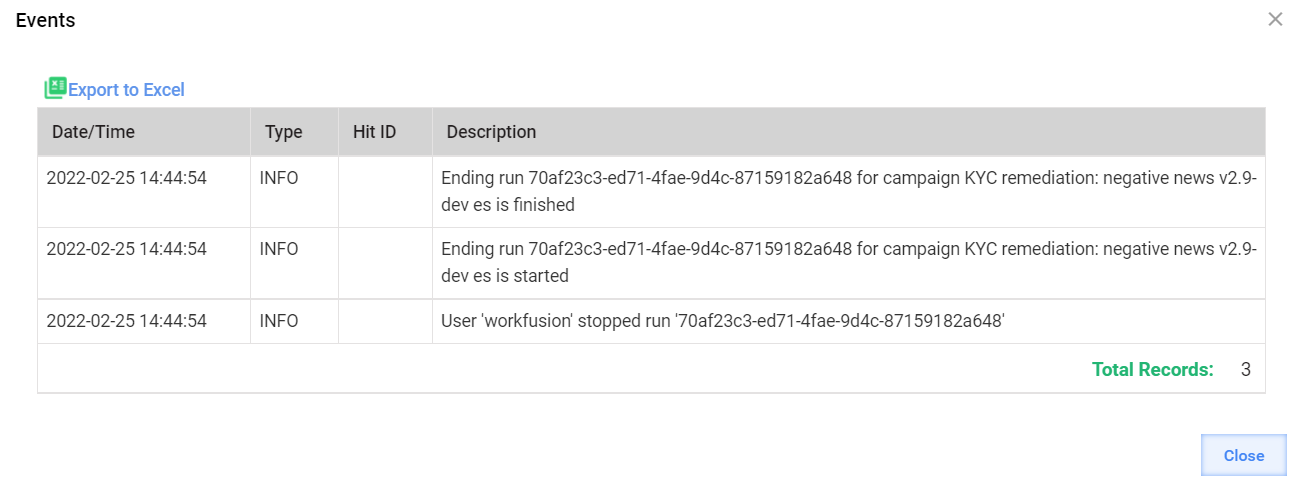Click the empty Hit ID cell in first row
Image resolution: width=1306 pixels, height=490 pixels.
[x=385, y=192]
